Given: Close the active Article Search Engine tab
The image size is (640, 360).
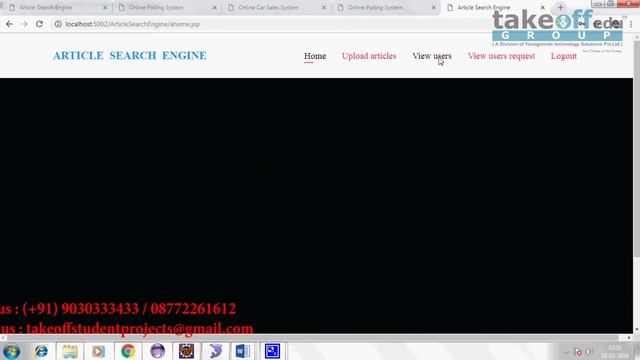Looking at the screenshot, I should 543,7.
